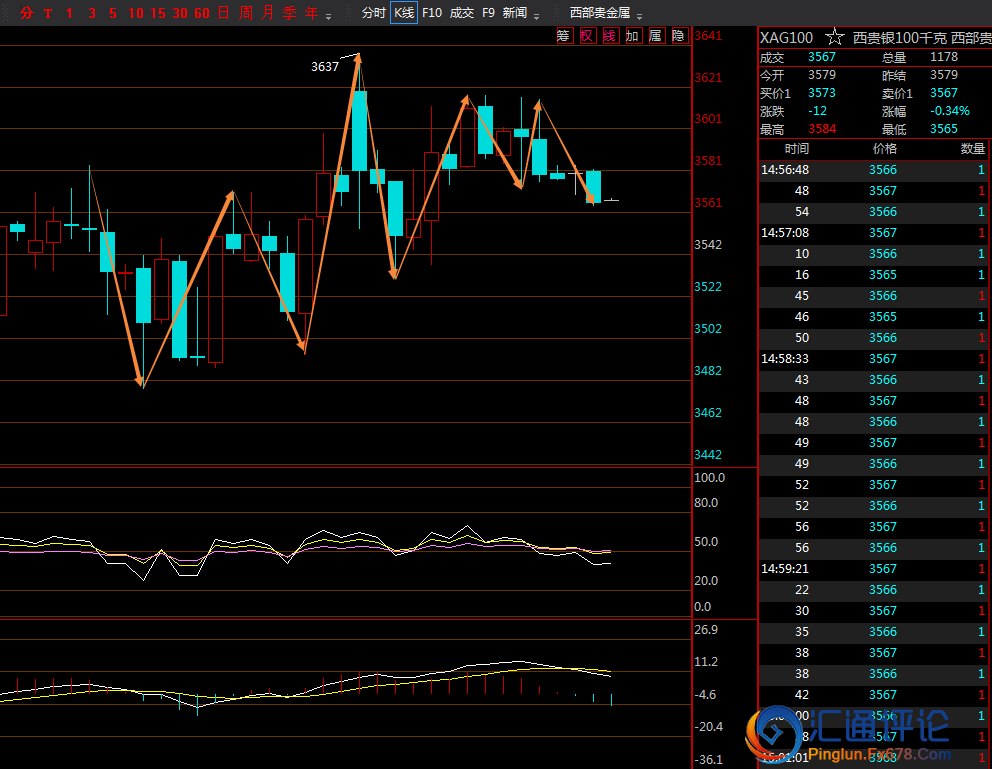Click the 3442 price axis label
The height and width of the screenshot is (769, 992).
click(x=708, y=455)
